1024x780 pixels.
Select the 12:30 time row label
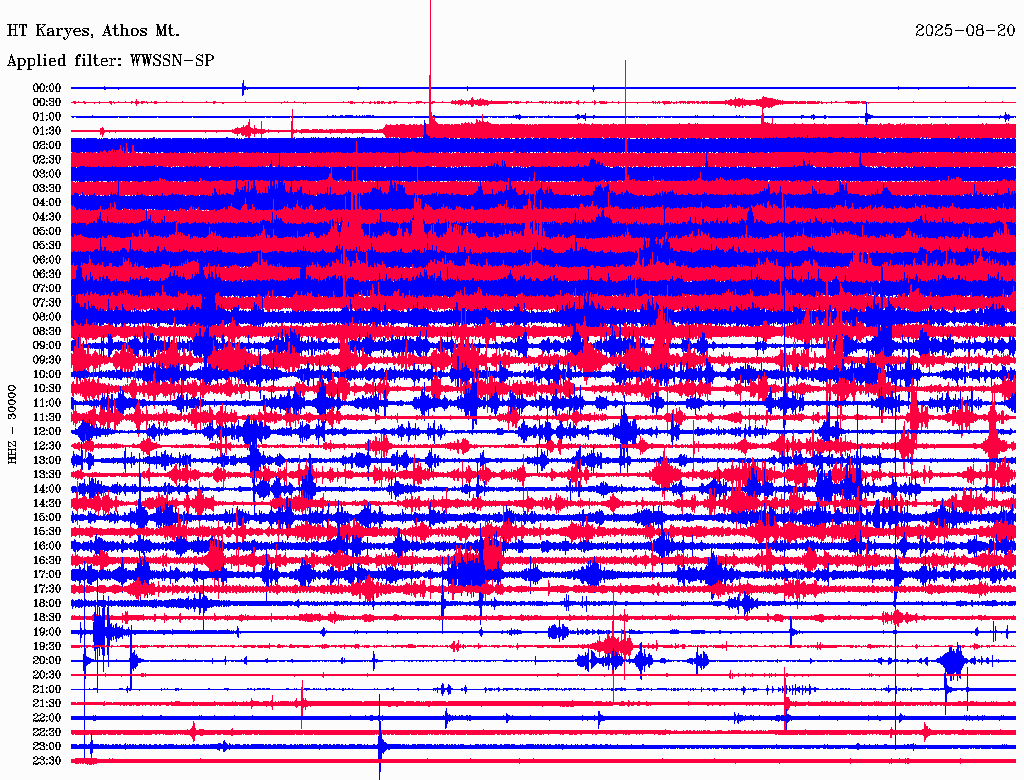pos(47,446)
